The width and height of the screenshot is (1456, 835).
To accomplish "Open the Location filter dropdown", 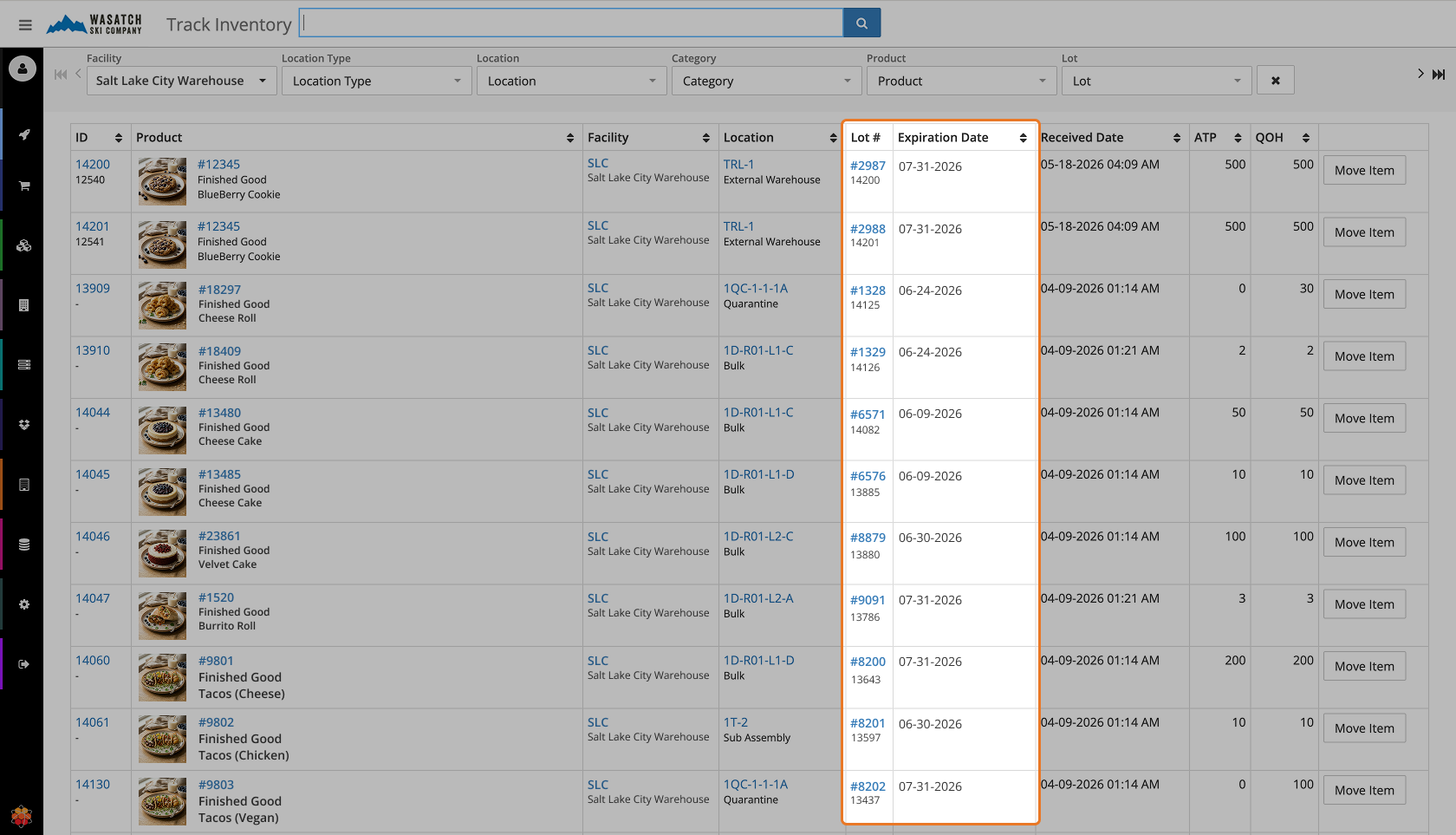I will tap(572, 81).
